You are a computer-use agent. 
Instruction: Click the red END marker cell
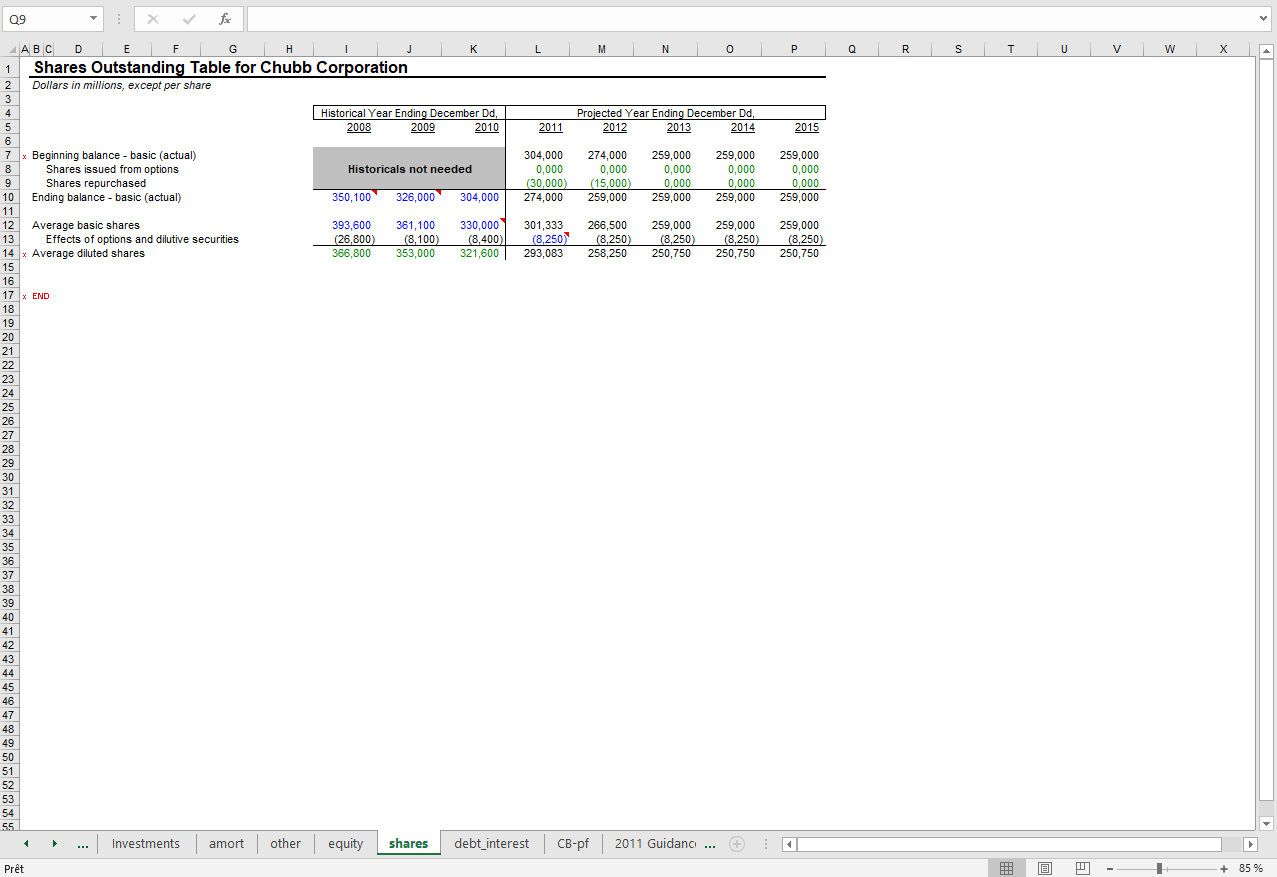(x=41, y=296)
